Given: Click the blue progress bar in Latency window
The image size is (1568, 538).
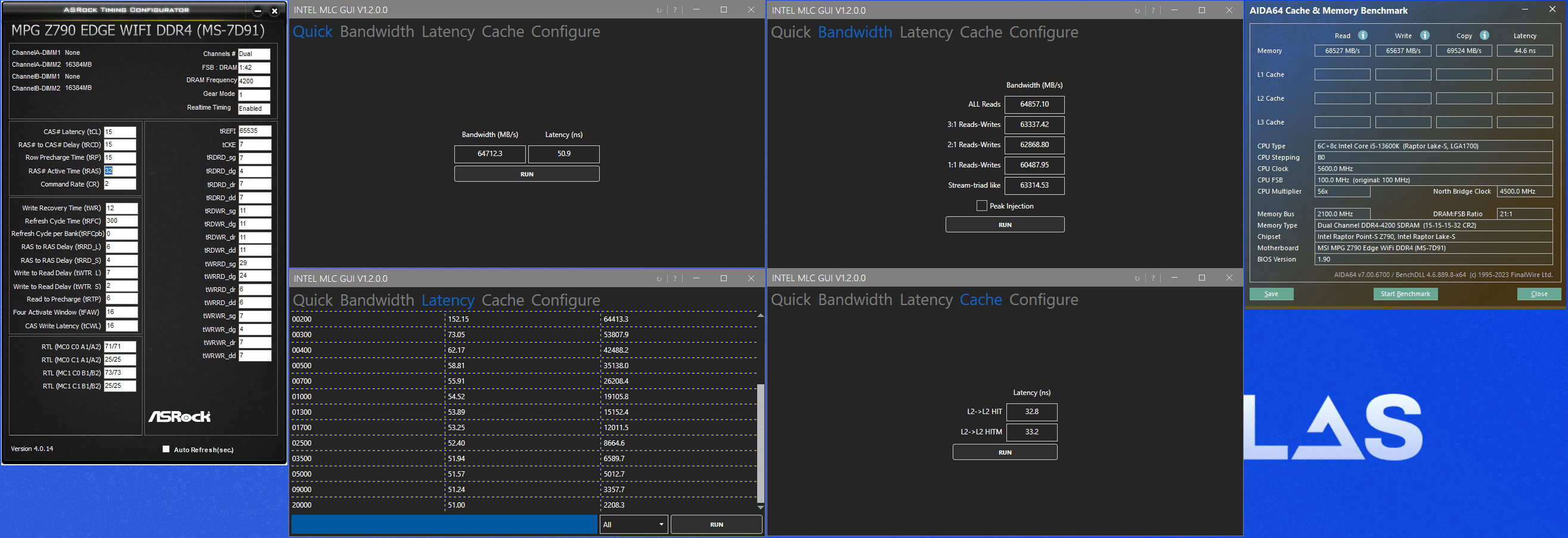Looking at the screenshot, I should click(x=444, y=525).
